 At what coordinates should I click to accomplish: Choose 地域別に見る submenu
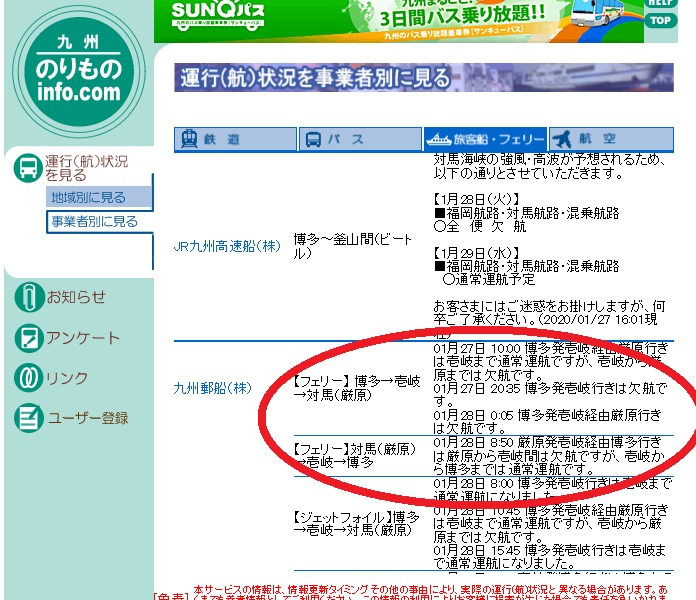pos(99,197)
